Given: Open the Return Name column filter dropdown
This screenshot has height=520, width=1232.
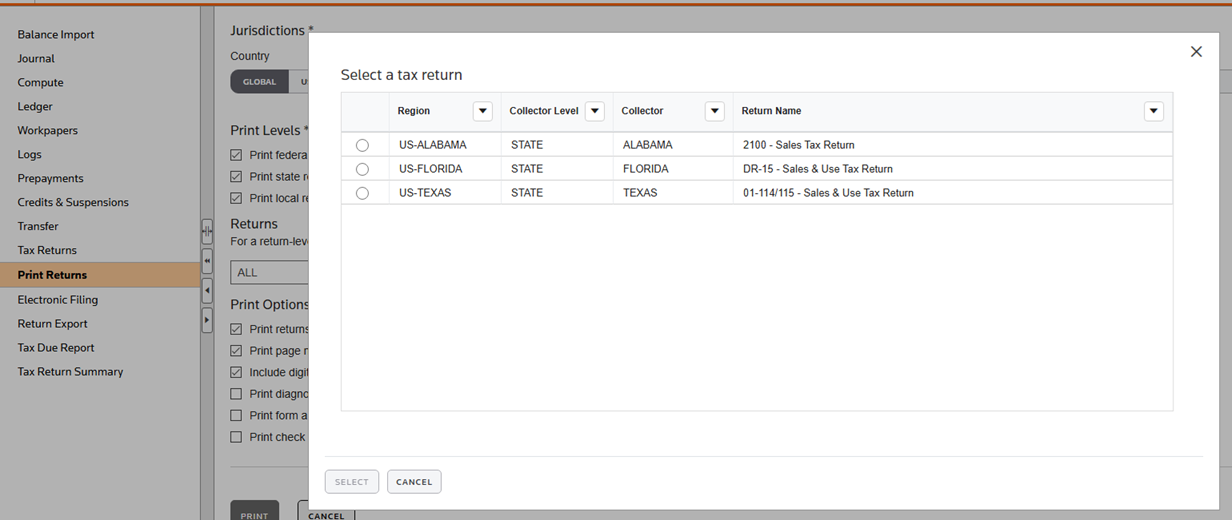Looking at the screenshot, I should tap(1153, 111).
